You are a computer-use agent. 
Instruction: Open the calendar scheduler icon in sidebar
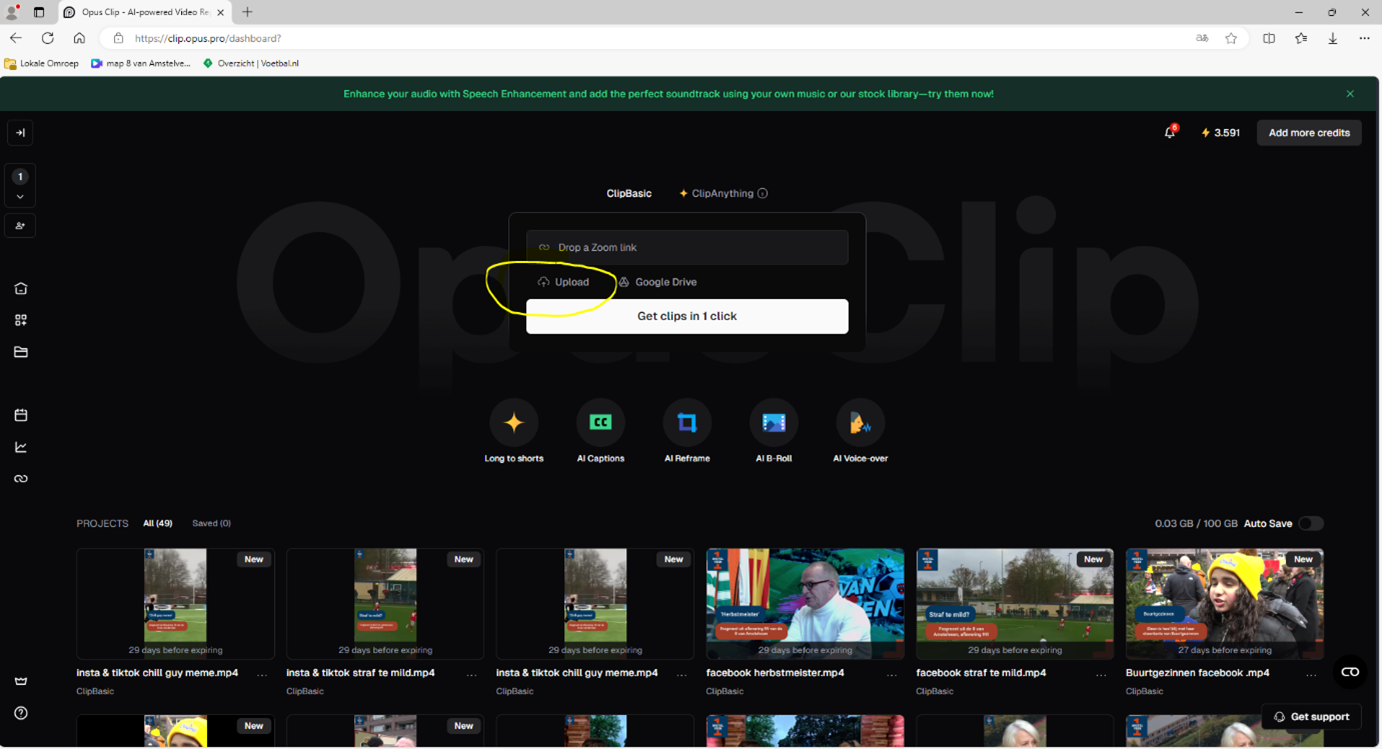pyautogui.click(x=21, y=415)
